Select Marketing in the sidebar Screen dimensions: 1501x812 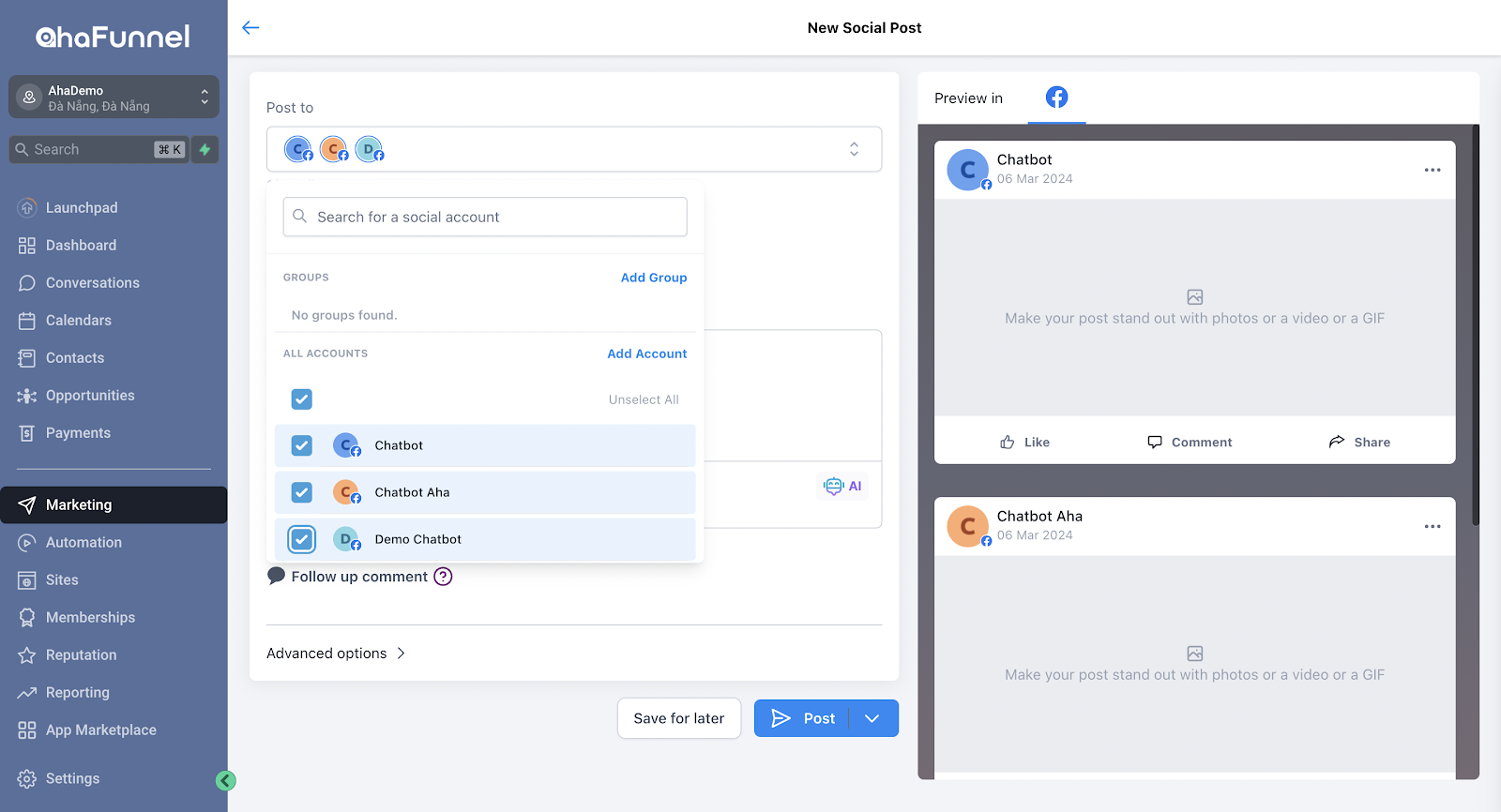[114, 504]
